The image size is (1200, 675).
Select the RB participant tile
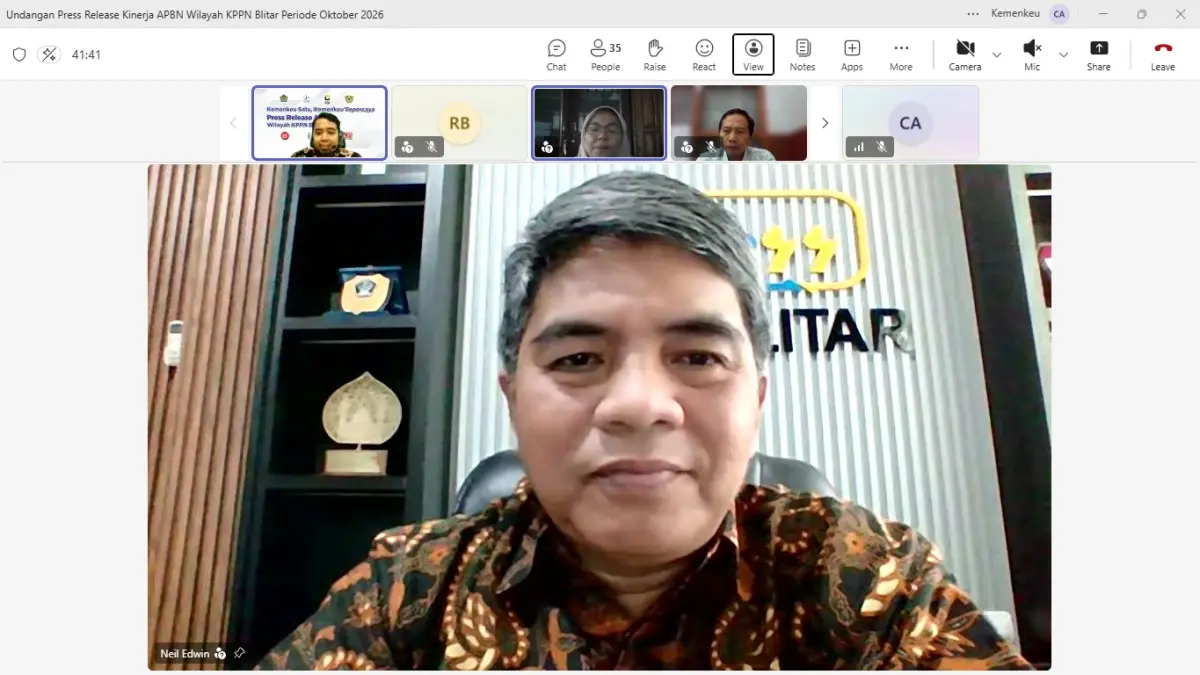point(459,123)
